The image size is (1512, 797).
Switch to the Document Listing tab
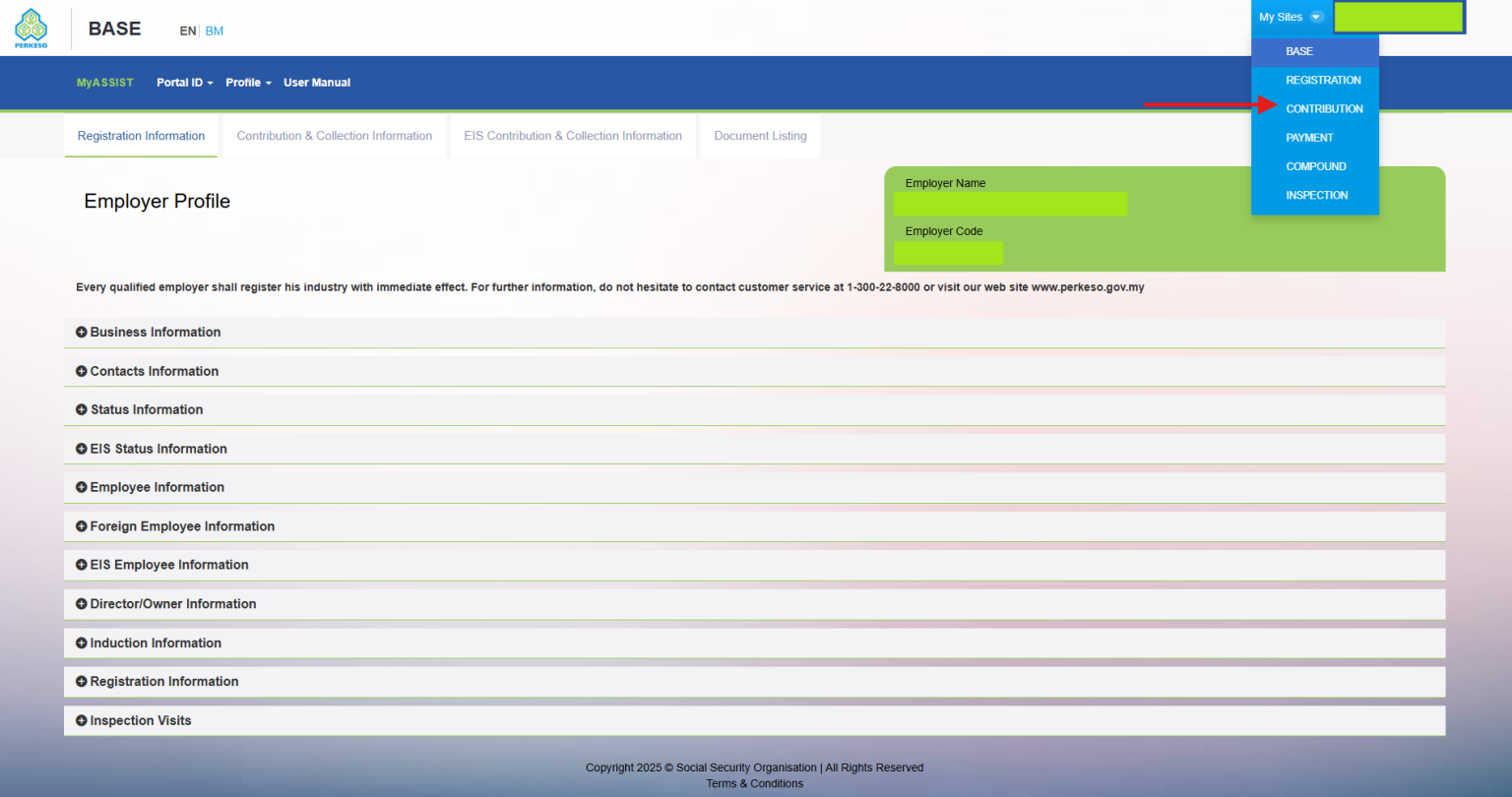click(x=760, y=136)
